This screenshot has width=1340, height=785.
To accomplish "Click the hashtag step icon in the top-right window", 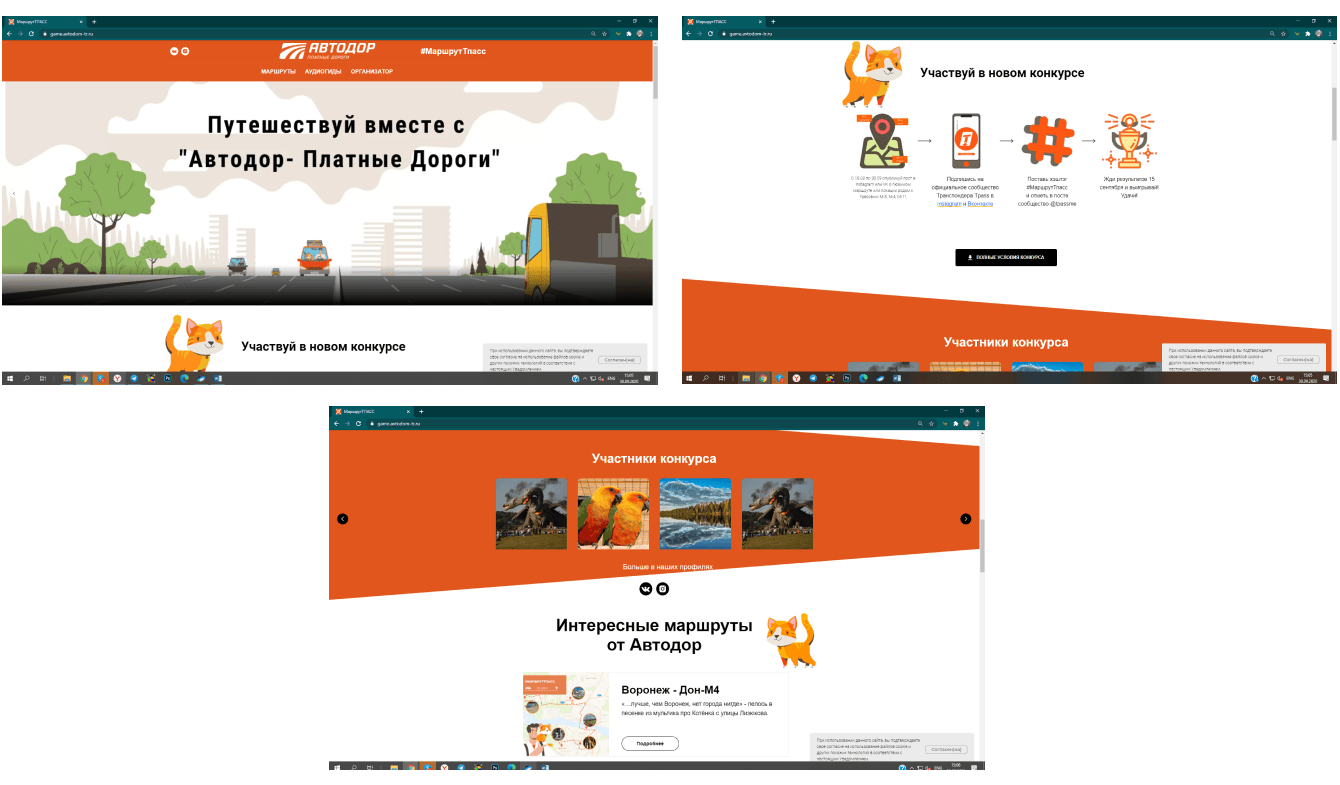I will click(1047, 140).
